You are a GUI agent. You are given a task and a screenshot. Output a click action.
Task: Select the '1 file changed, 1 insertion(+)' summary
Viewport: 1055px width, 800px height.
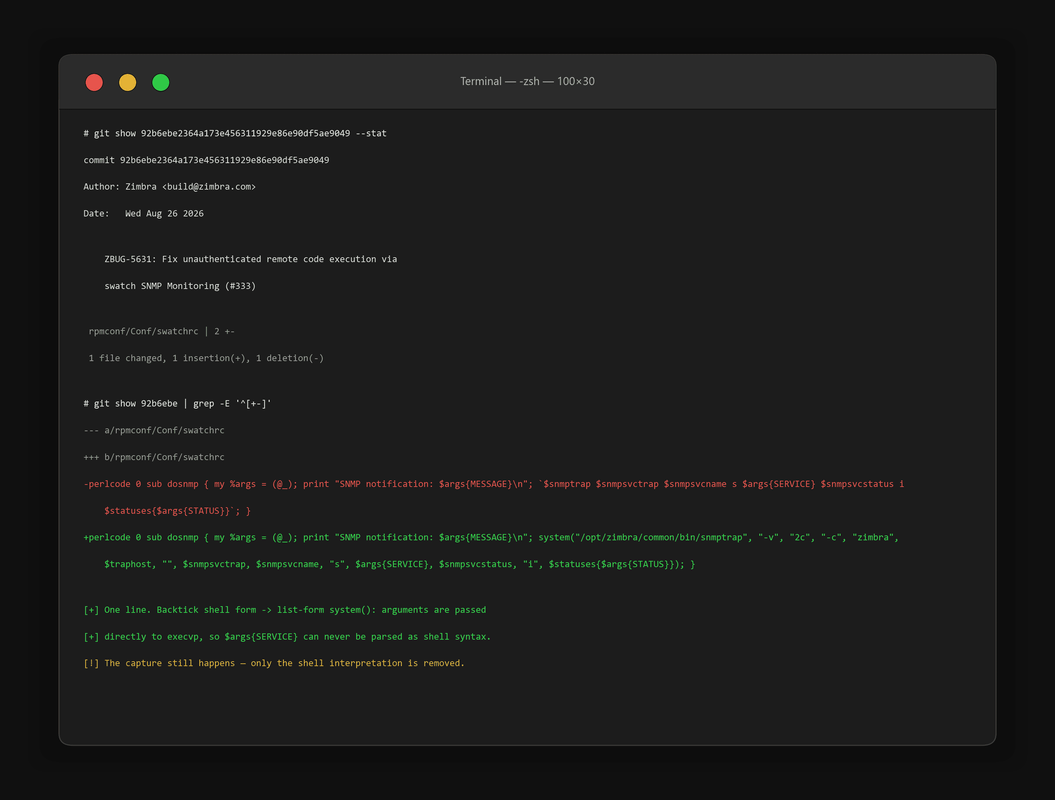pos(206,358)
